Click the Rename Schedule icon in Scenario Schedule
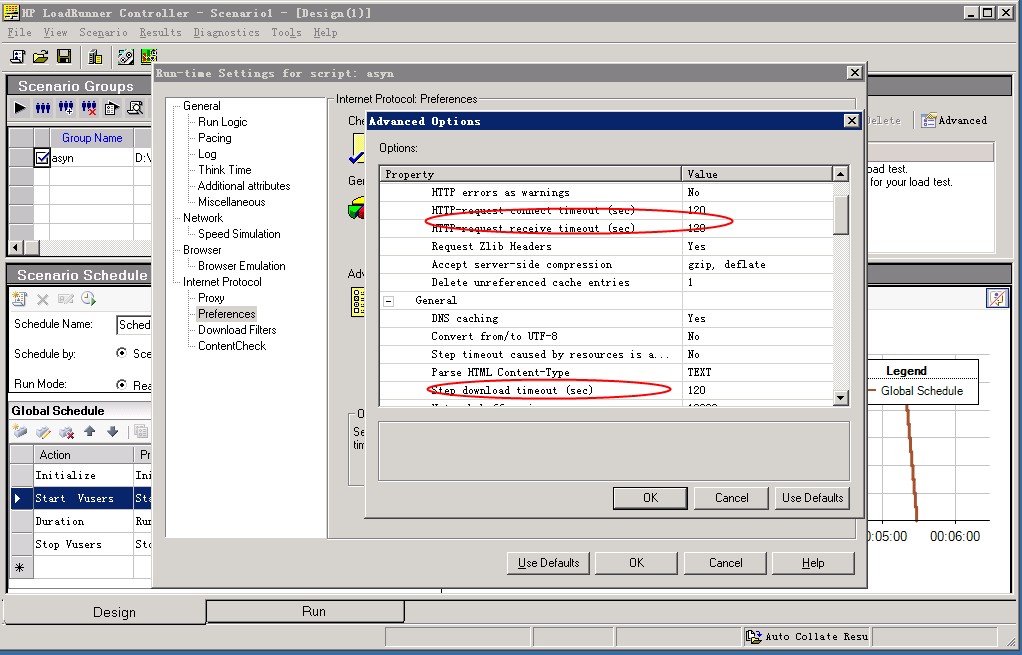The image size is (1022, 655). point(65,299)
